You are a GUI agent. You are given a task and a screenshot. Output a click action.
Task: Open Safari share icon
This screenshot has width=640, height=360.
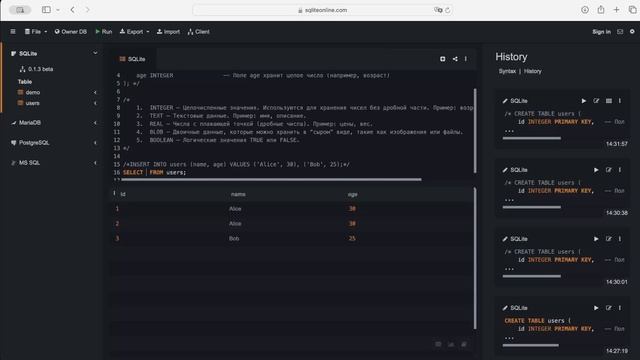click(600, 9)
